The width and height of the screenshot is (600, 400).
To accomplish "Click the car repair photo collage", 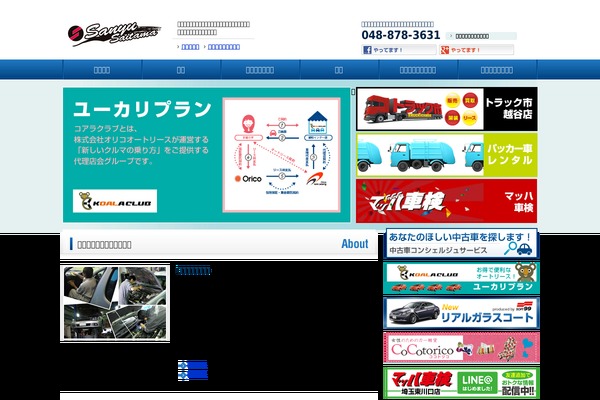I will click(x=115, y=302).
